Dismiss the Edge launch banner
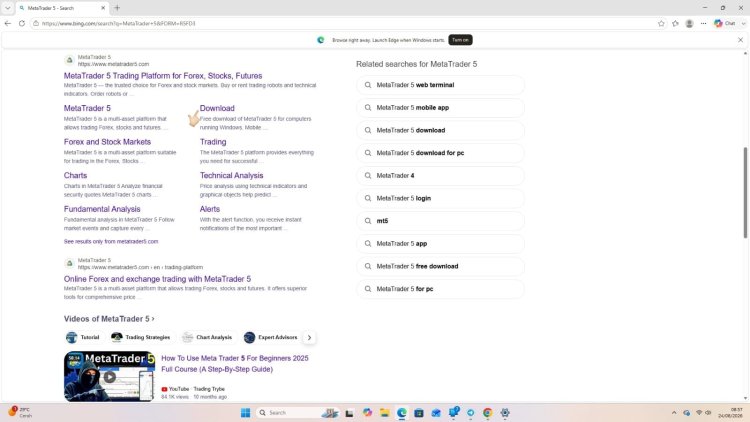The height and width of the screenshot is (422, 750). coord(740,40)
